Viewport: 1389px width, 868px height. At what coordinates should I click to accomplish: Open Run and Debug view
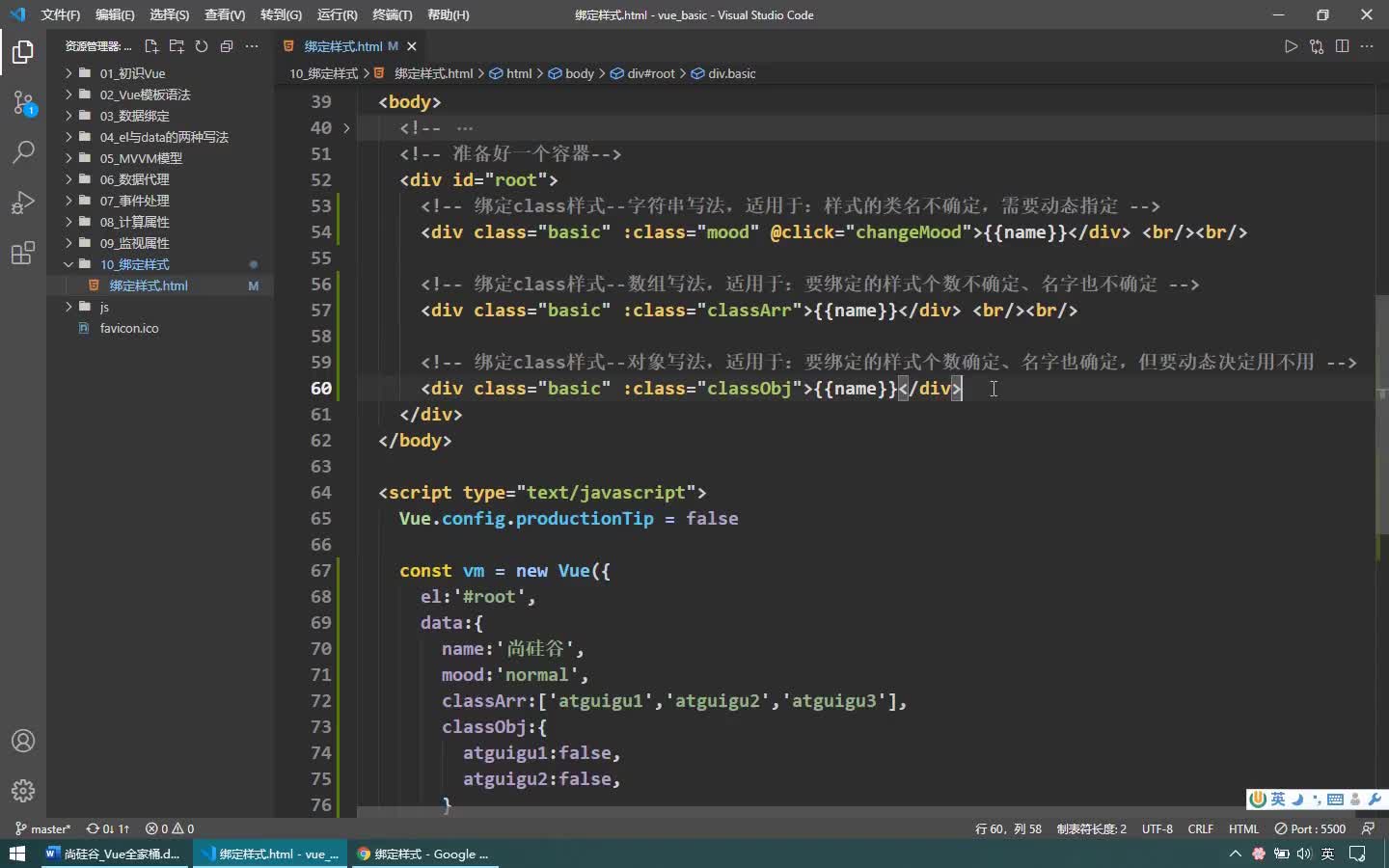[23, 203]
